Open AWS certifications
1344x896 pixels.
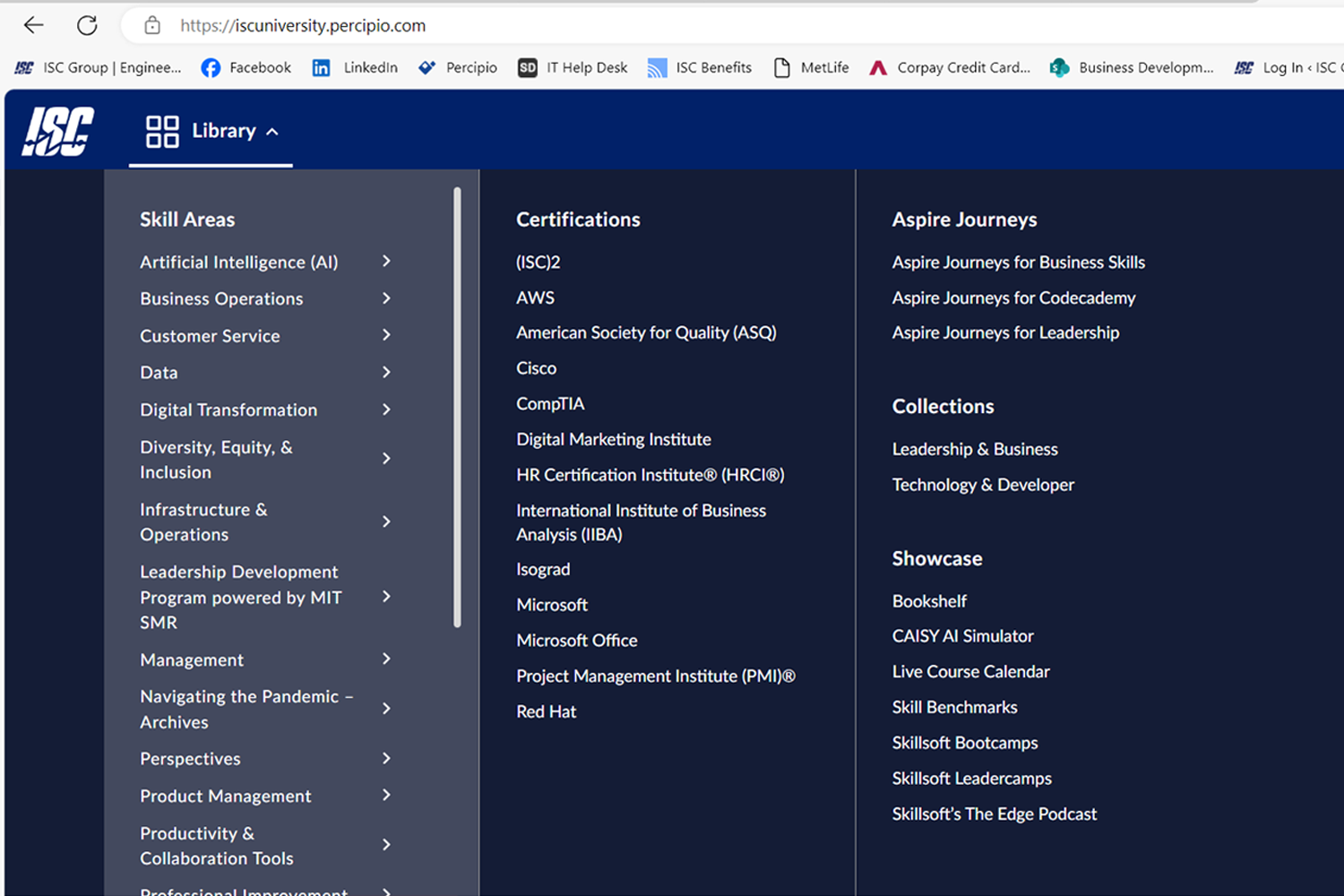(x=535, y=297)
